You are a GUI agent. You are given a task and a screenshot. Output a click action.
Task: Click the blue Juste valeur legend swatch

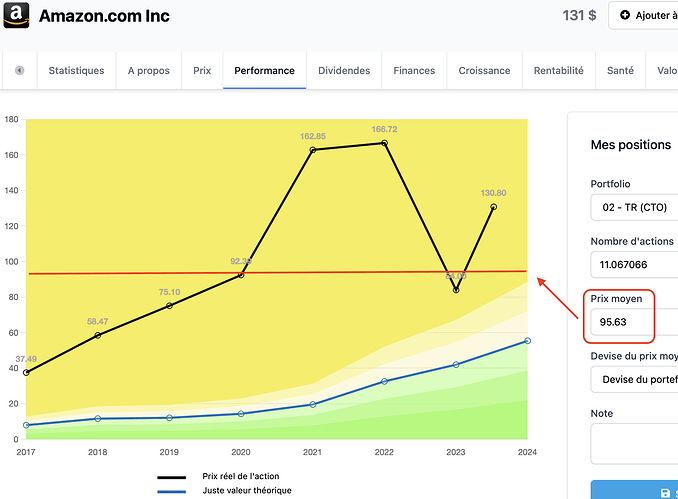pyautogui.click(x=172, y=491)
